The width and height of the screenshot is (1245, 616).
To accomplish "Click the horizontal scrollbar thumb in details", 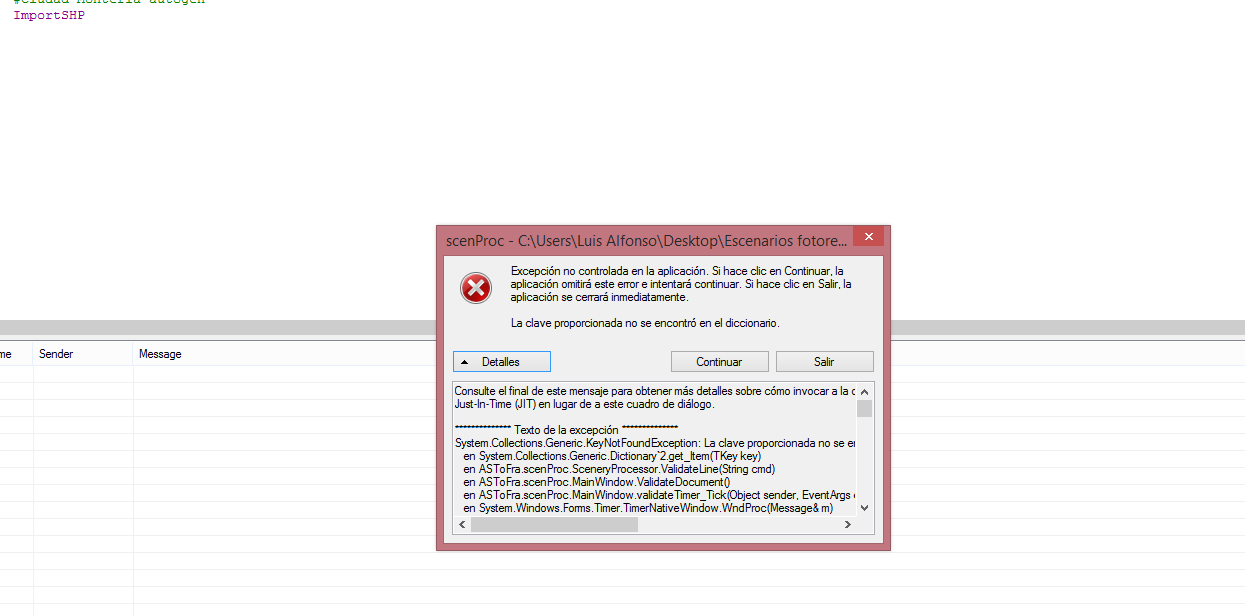I will click(x=554, y=524).
